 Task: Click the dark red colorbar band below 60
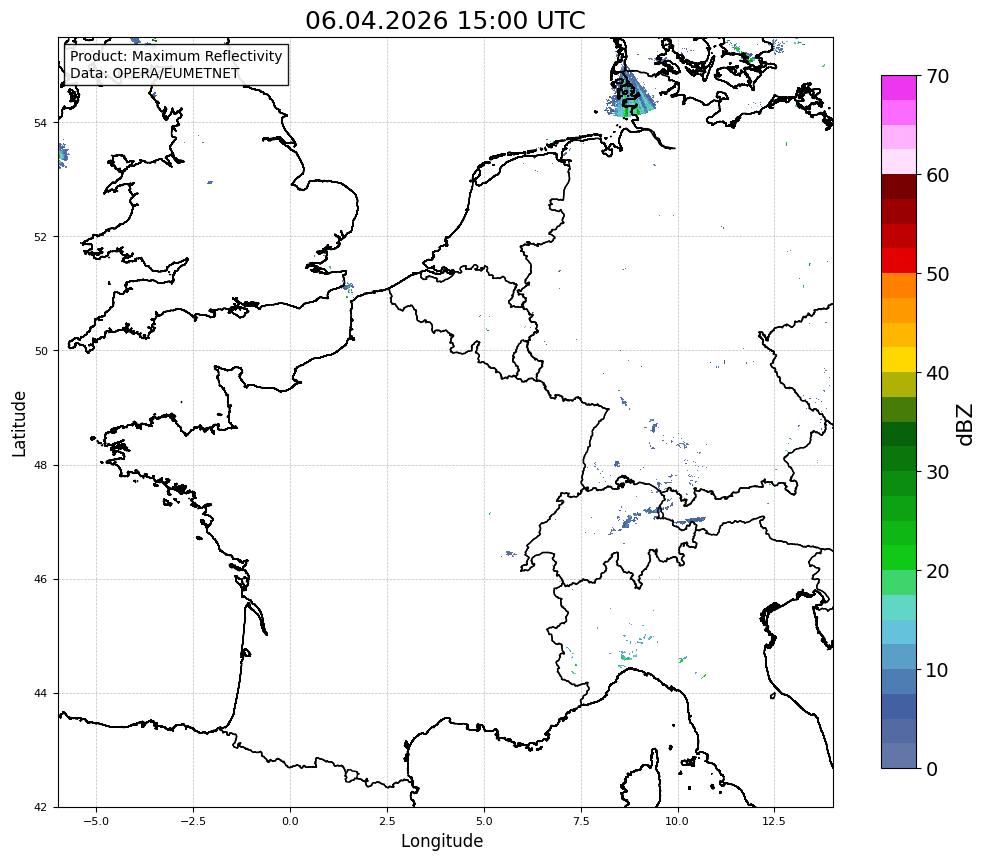(898, 187)
